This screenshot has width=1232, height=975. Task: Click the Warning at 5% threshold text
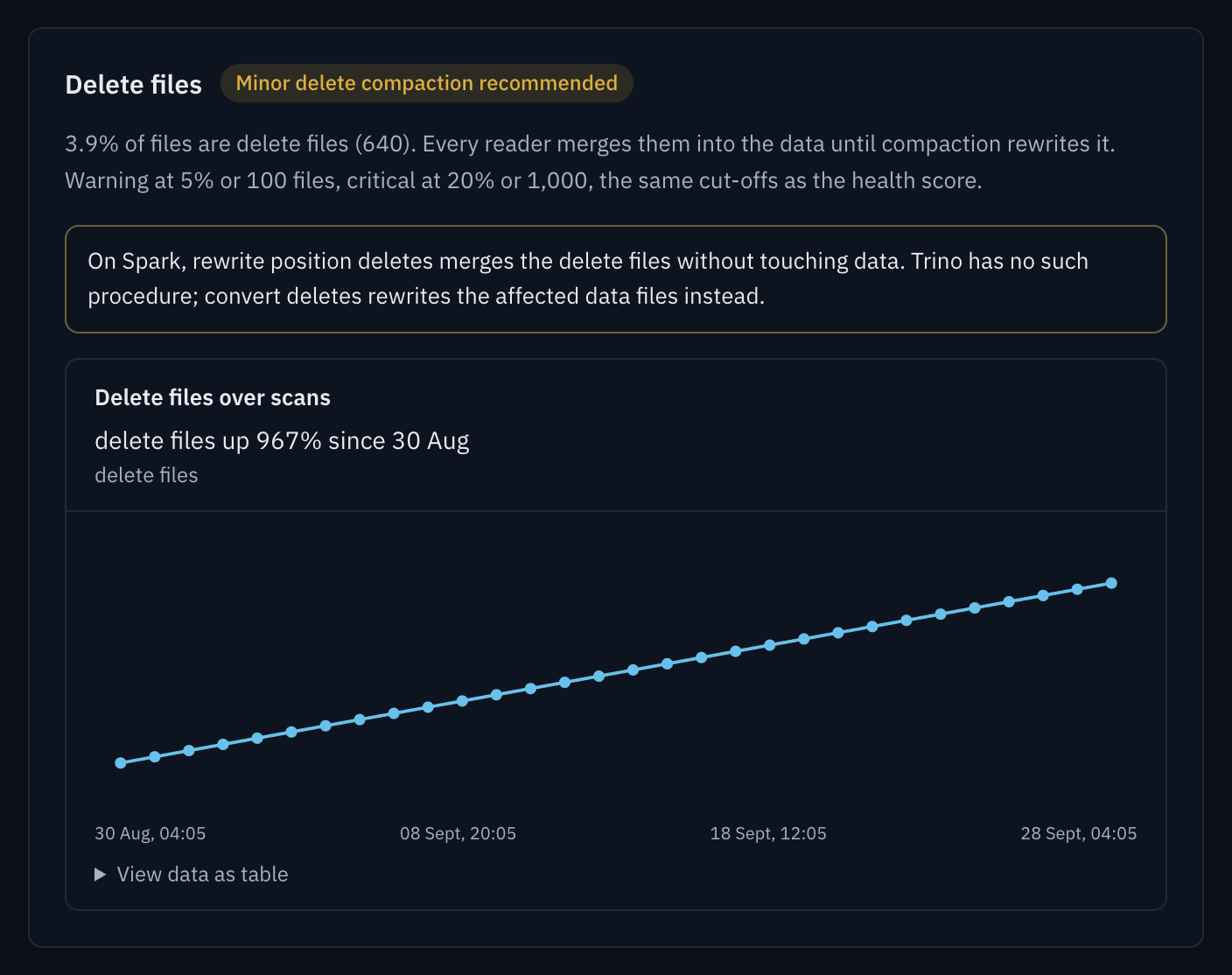(523, 180)
